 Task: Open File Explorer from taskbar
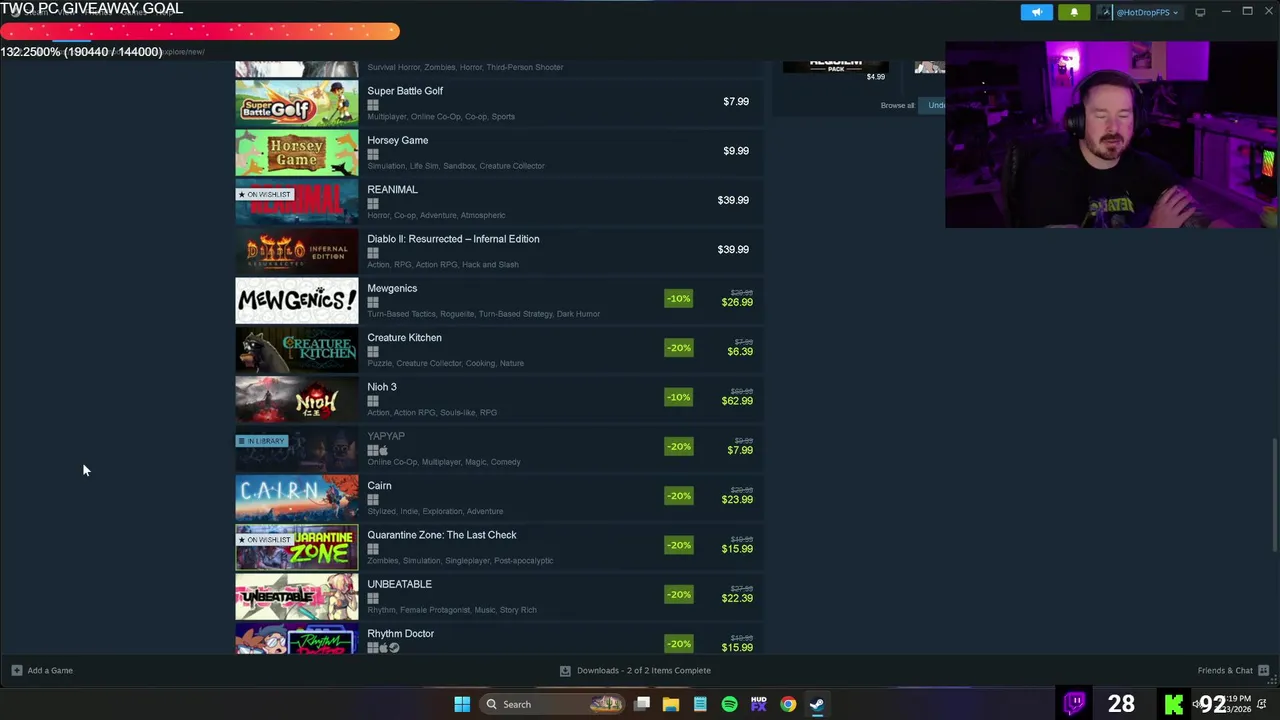pyautogui.click(x=671, y=704)
